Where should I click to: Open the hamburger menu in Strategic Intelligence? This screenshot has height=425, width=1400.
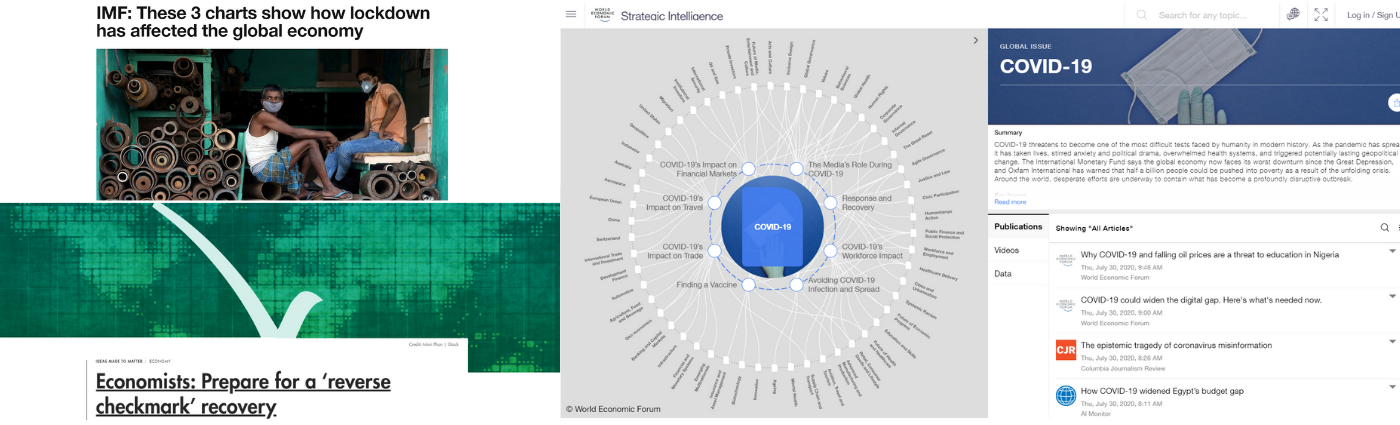click(x=571, y=14)
